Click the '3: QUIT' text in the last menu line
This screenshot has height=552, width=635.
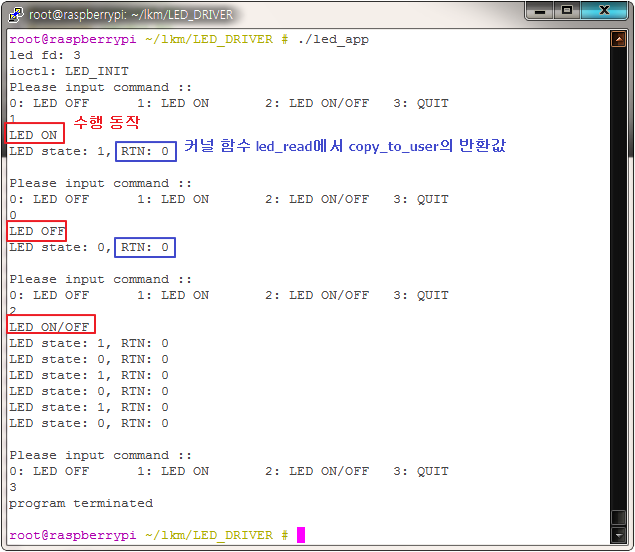point(421,471)
